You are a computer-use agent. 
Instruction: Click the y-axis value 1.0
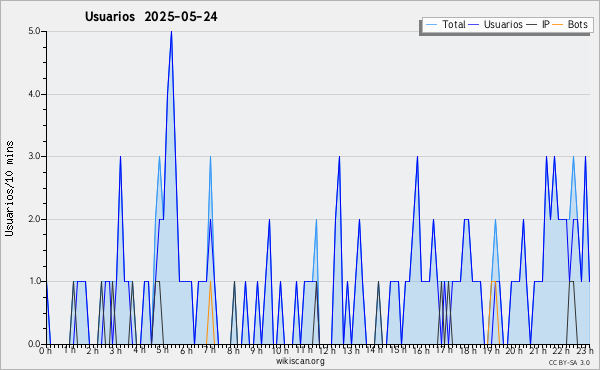tap(34, 281)
